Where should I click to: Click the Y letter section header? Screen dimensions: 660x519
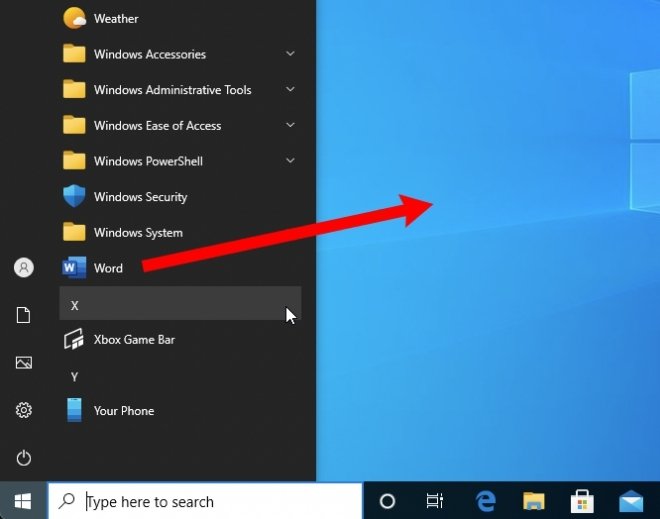[75, 377]
